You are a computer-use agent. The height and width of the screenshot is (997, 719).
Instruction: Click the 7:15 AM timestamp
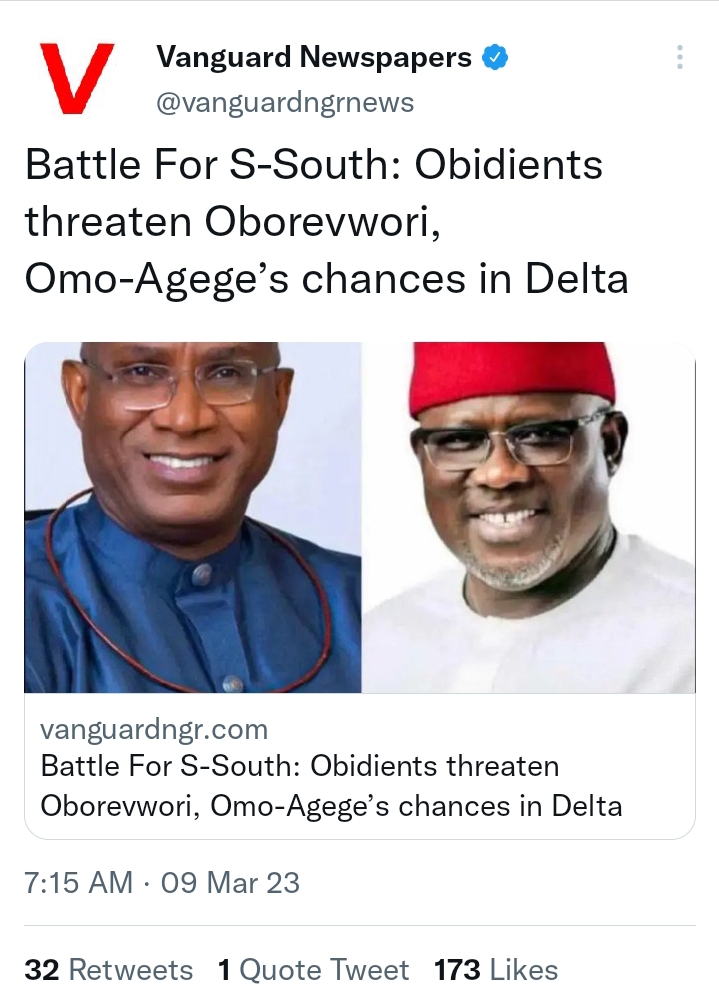click(x=79, y=883)
